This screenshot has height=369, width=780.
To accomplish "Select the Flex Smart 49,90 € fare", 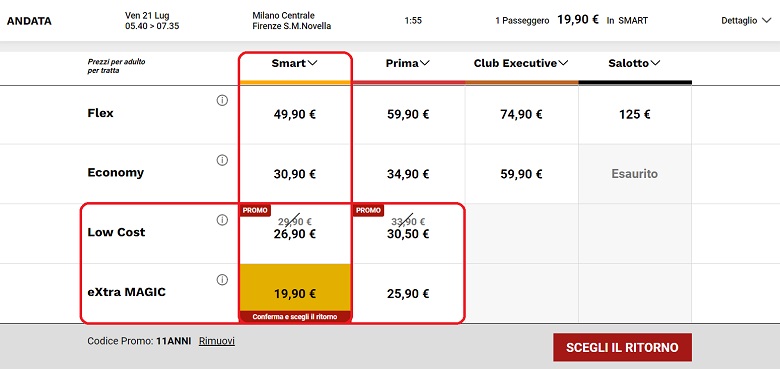I will [x=295, y=115].
